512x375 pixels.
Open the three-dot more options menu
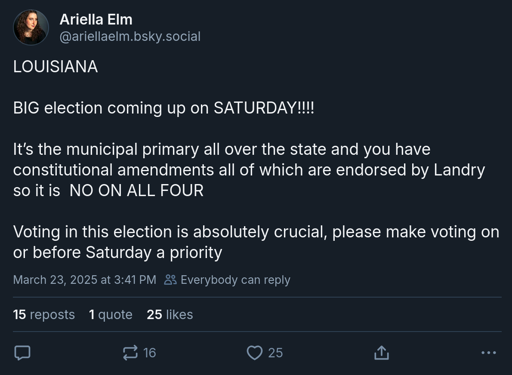point(489,353)
